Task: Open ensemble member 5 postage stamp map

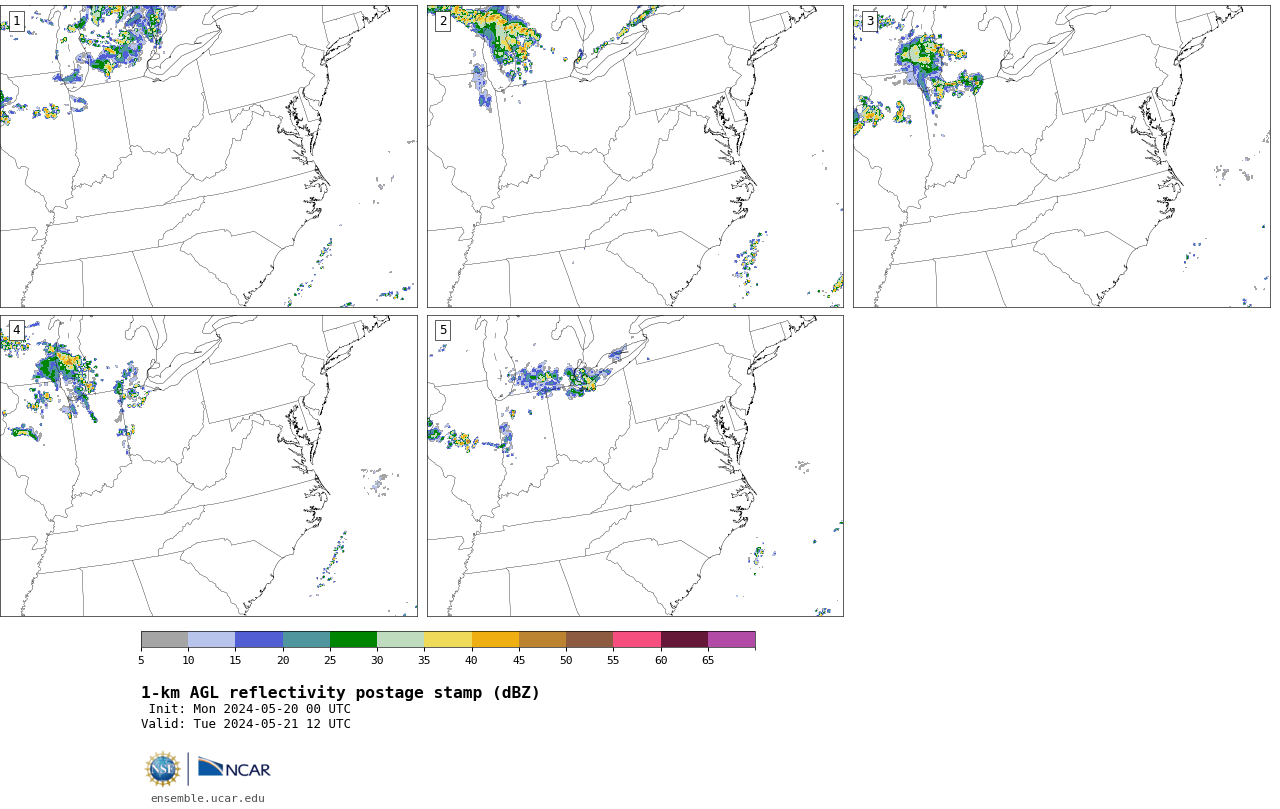Action: (x=635, y=466)
